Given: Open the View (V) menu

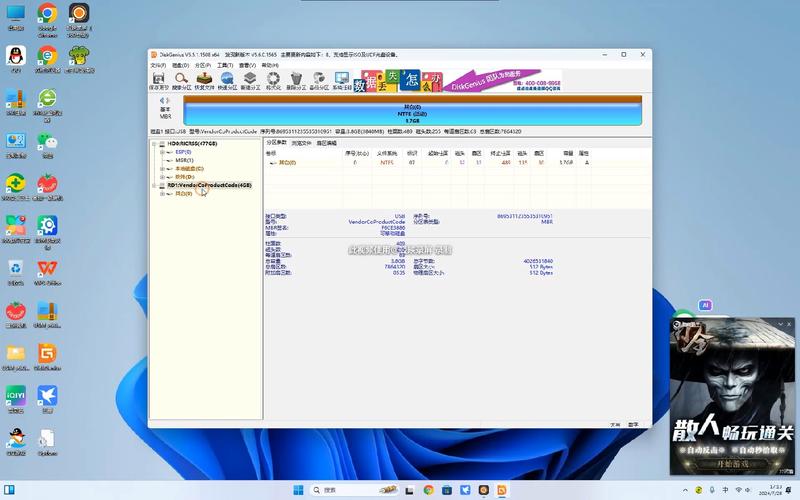Looking at the screenshot, I should coord(247,65).
